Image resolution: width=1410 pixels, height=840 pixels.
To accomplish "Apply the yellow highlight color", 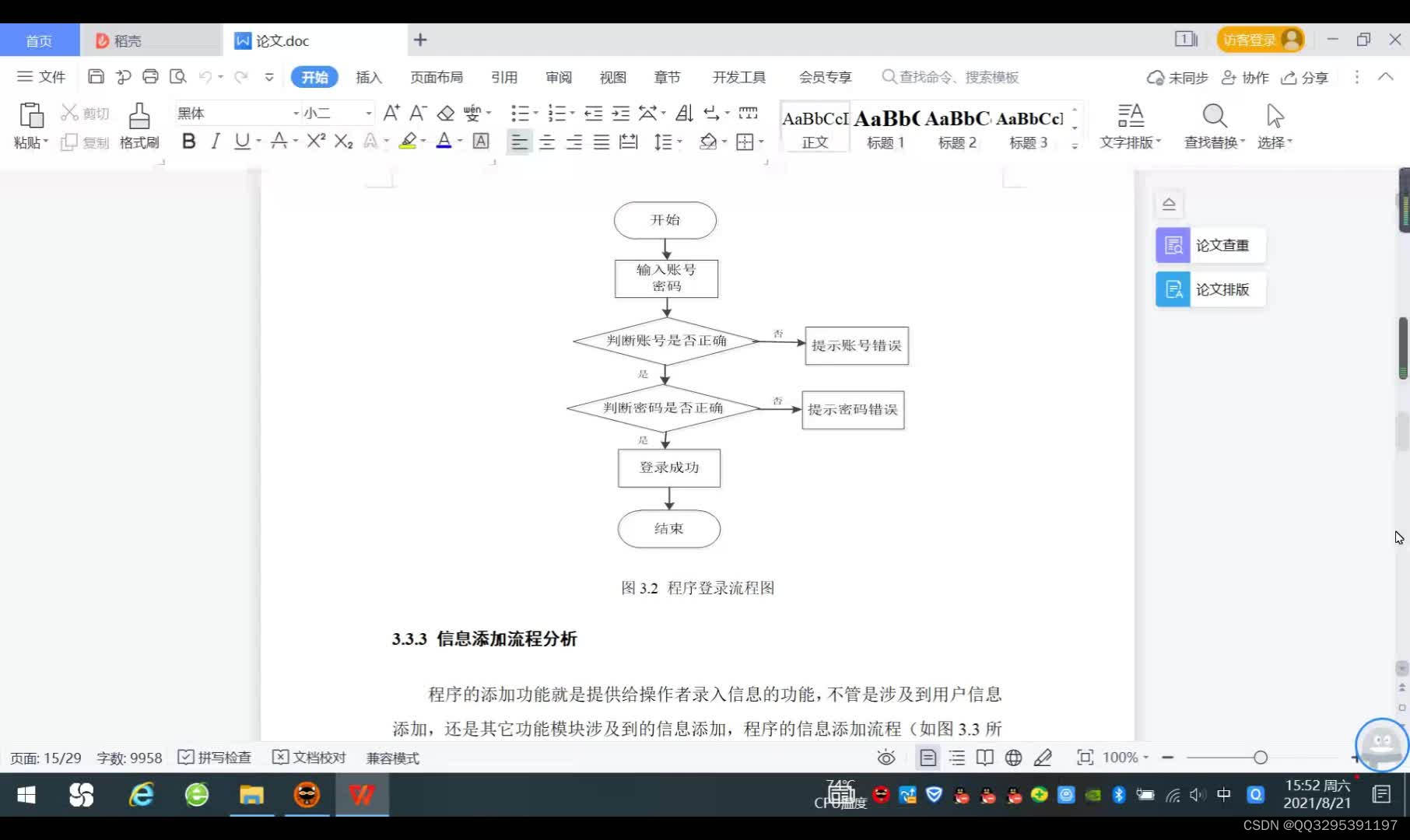I will (408, 141).
